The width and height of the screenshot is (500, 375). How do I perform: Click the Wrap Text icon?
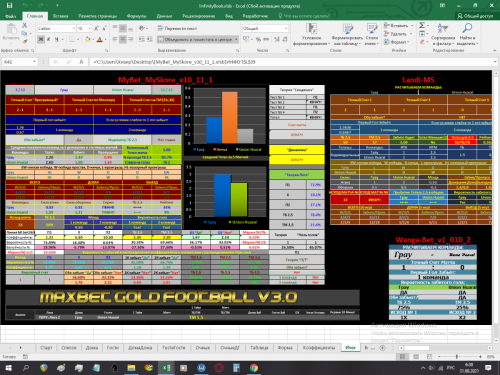click(160, 29)
